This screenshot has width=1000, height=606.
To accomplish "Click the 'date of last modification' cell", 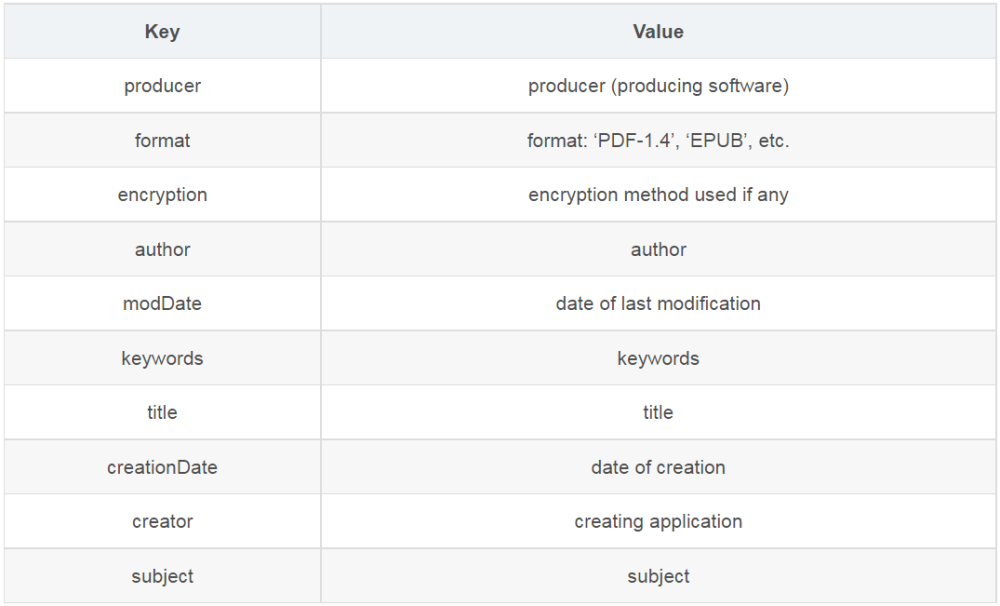I will (x=658, y=303).
